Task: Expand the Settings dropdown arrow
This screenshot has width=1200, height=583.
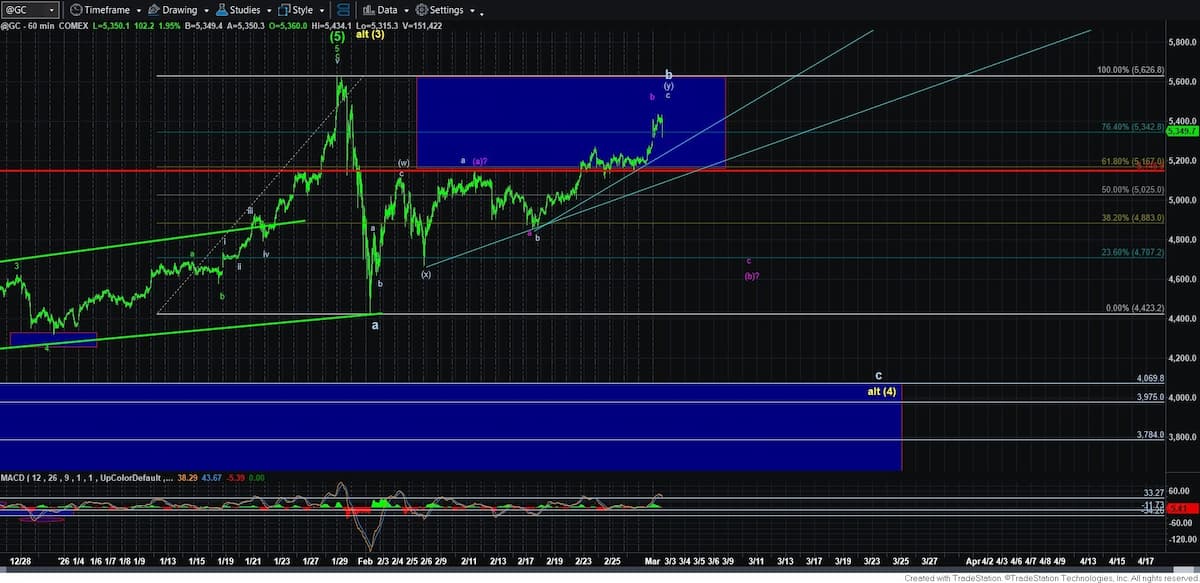Action: (471, 11)
